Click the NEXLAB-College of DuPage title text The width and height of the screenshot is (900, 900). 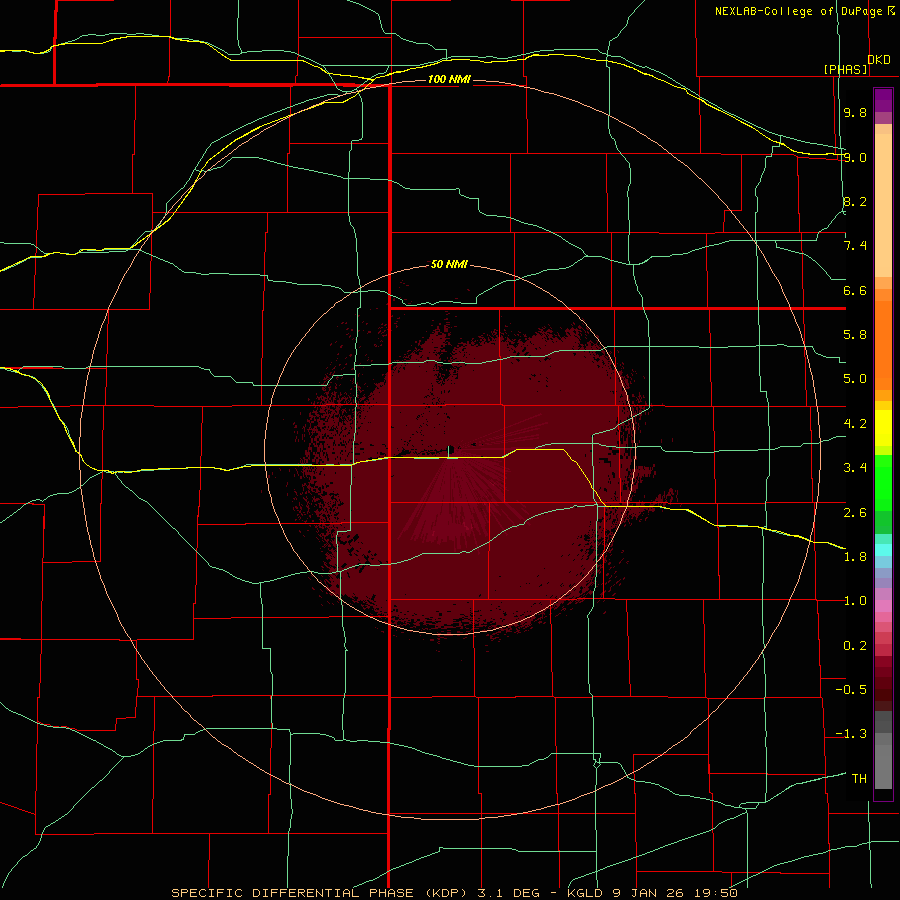pos(799,11)
